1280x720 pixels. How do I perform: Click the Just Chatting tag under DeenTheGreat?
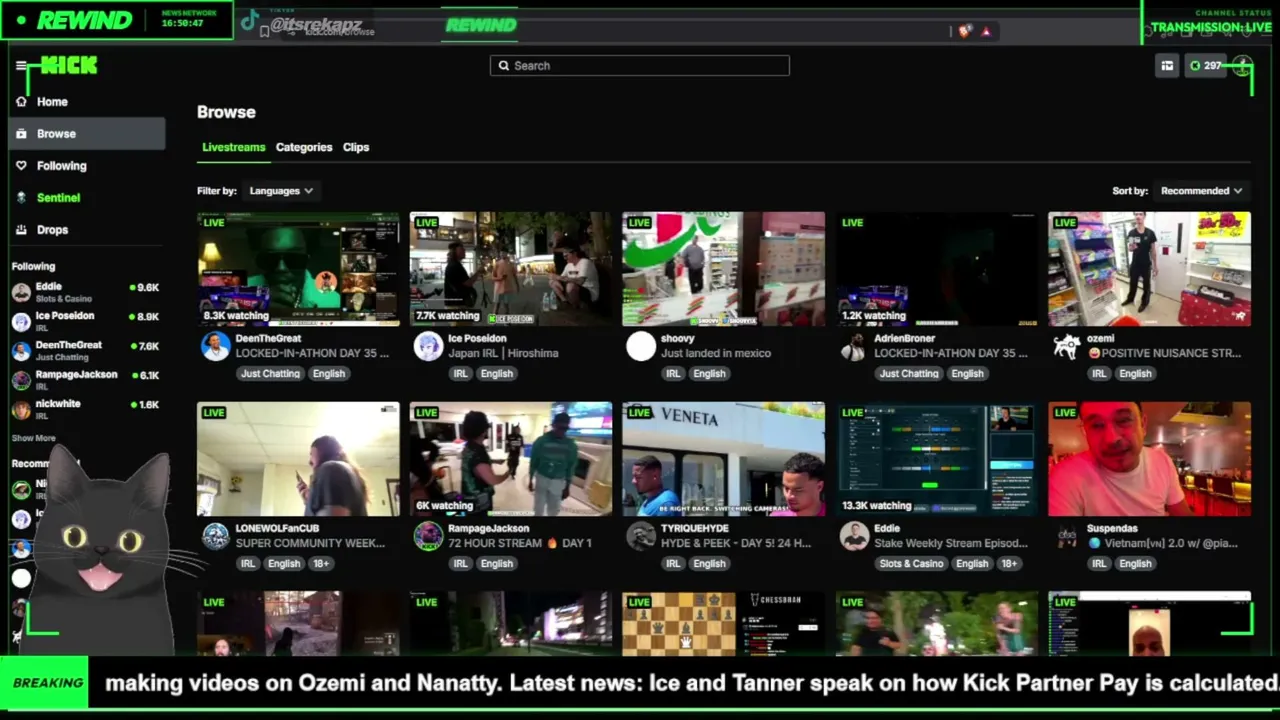pos(270,374)
